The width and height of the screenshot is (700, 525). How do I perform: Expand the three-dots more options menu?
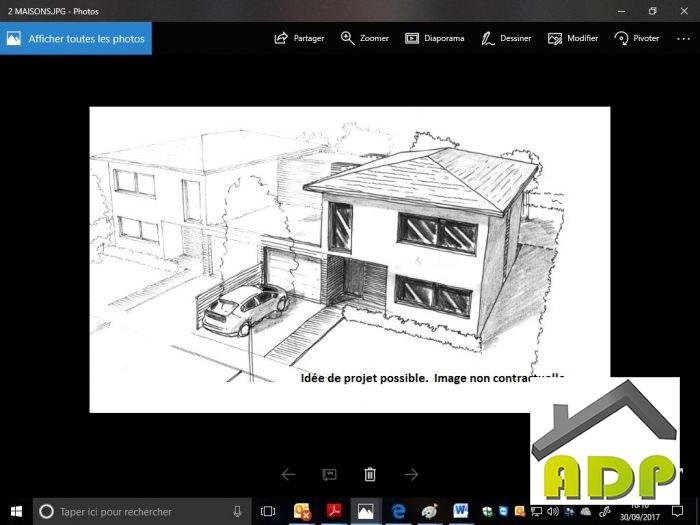pyautogui.click(x=682, y=38)
